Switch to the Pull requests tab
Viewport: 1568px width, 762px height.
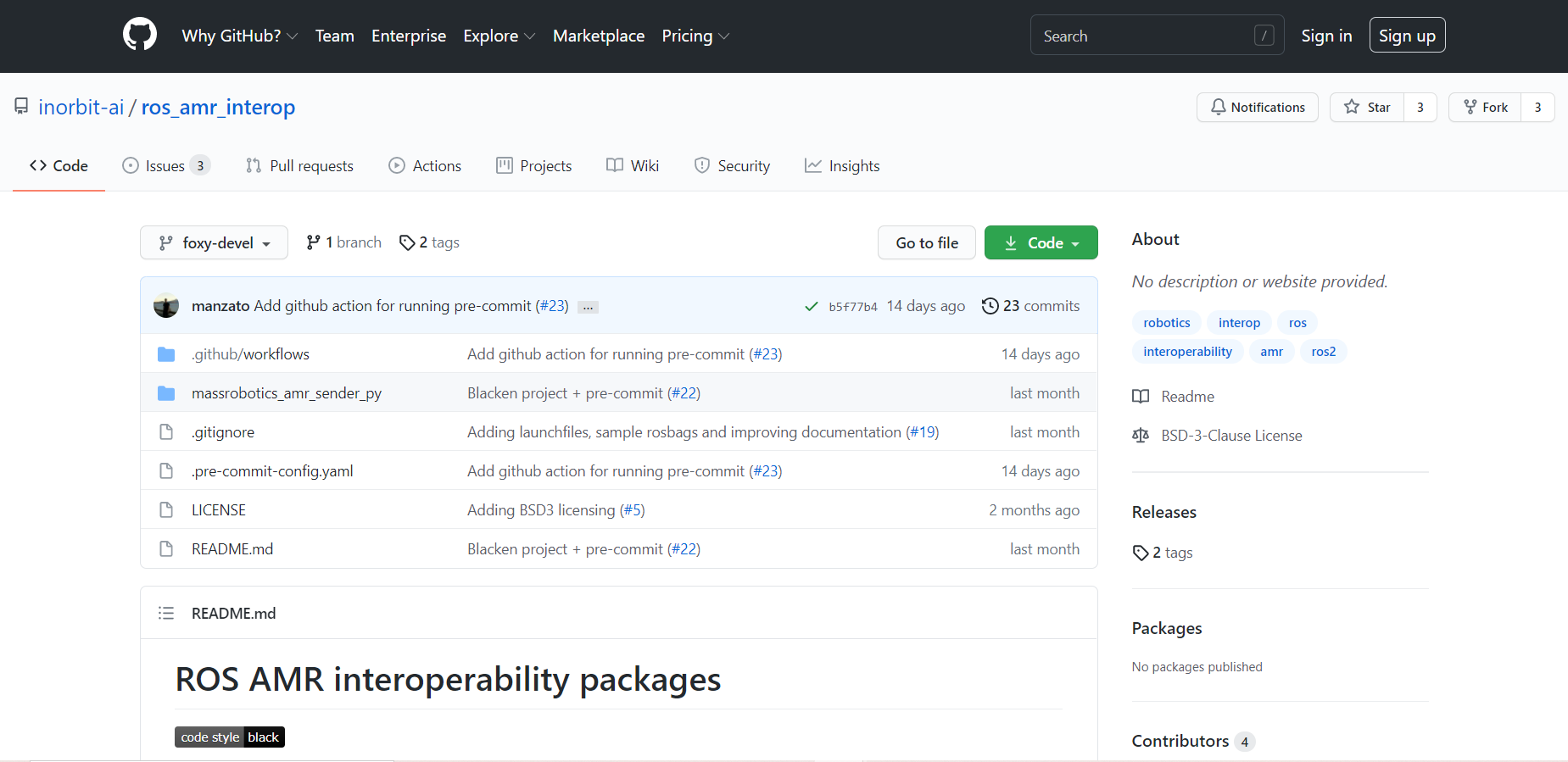click(300, 166)
